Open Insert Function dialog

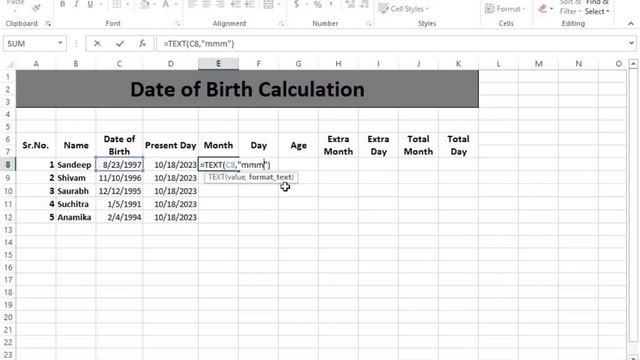142,43
